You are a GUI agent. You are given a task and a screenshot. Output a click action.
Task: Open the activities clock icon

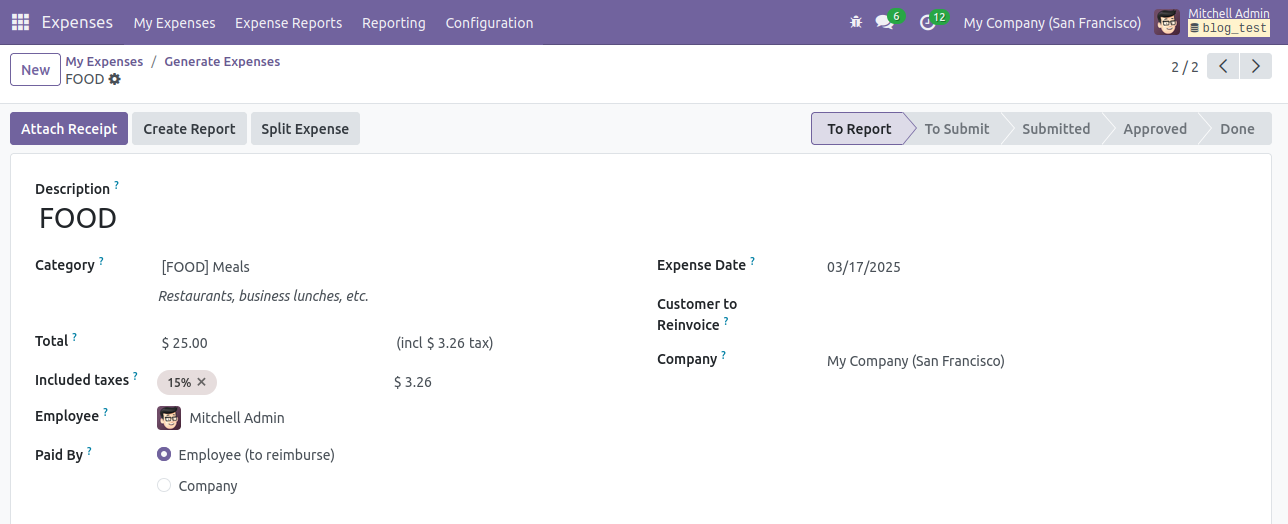928,22
